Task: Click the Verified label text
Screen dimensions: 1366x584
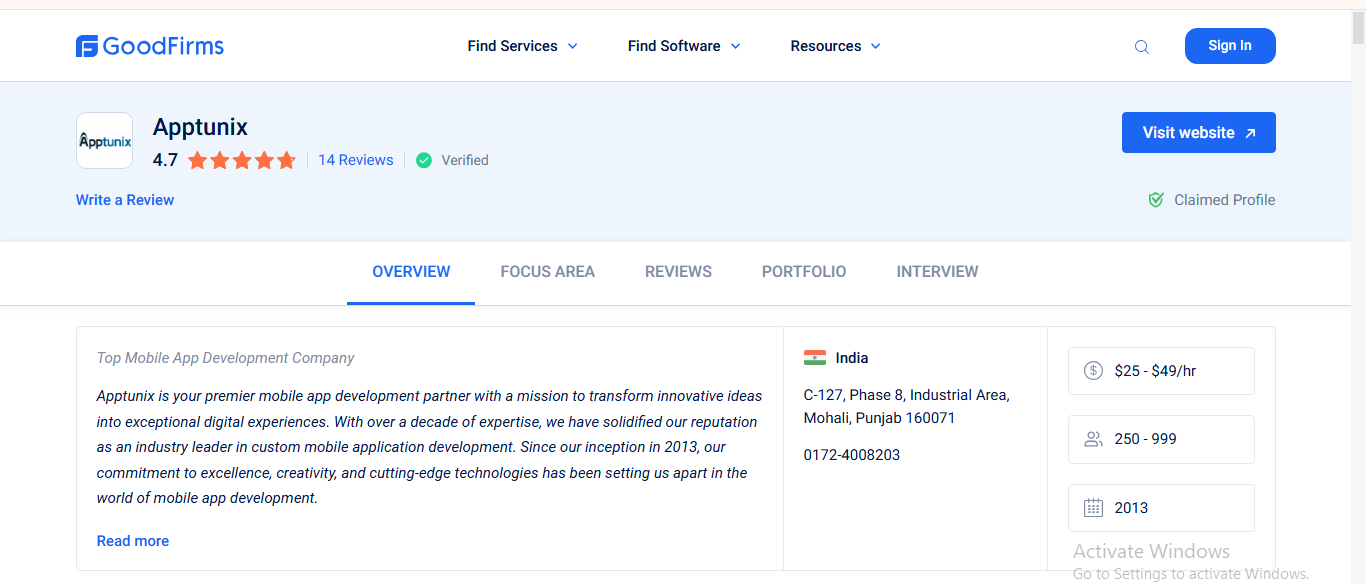Action: click(x=465, y=160)
